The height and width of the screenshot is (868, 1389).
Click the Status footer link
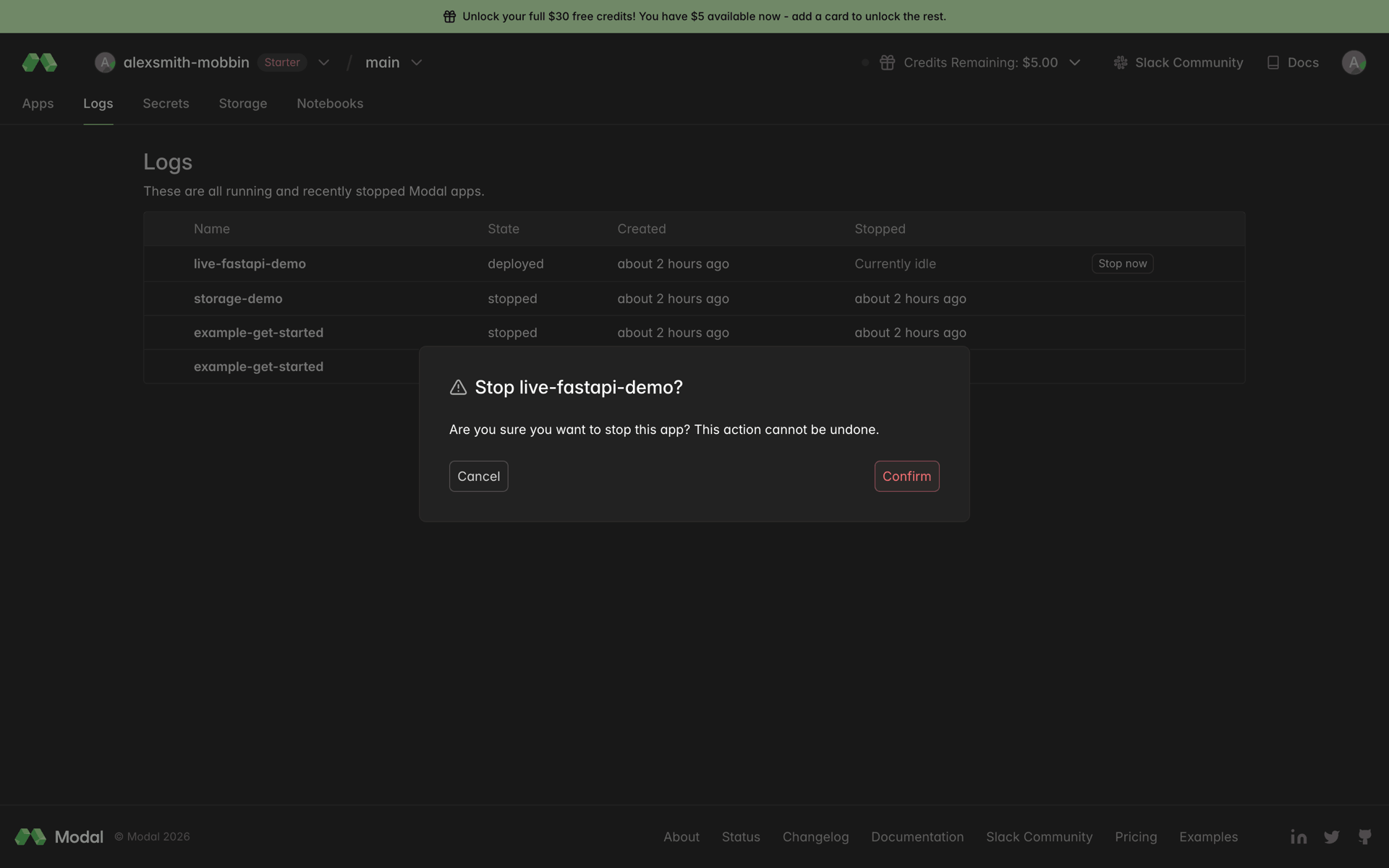741,837
